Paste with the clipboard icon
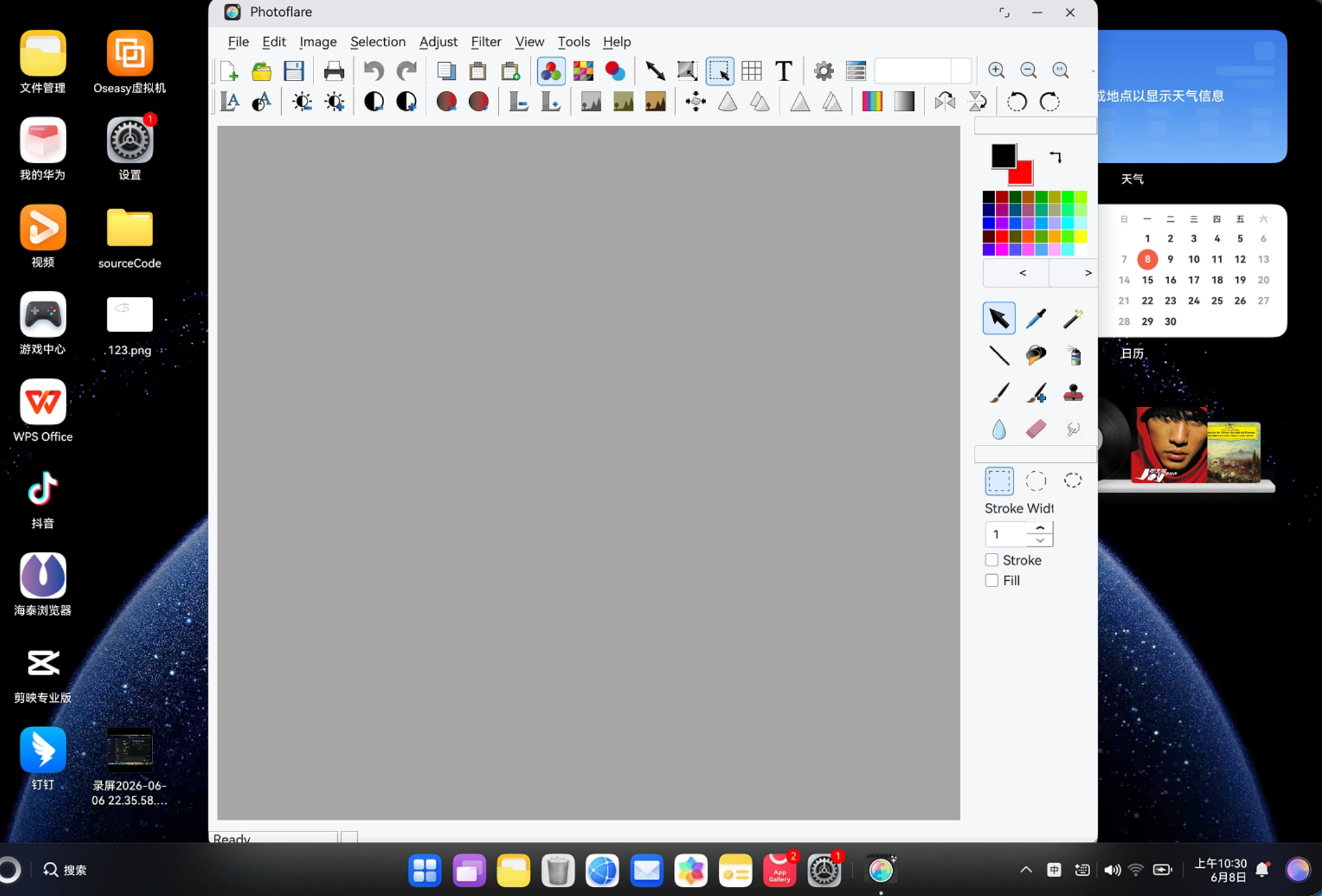 pos(478,71)
